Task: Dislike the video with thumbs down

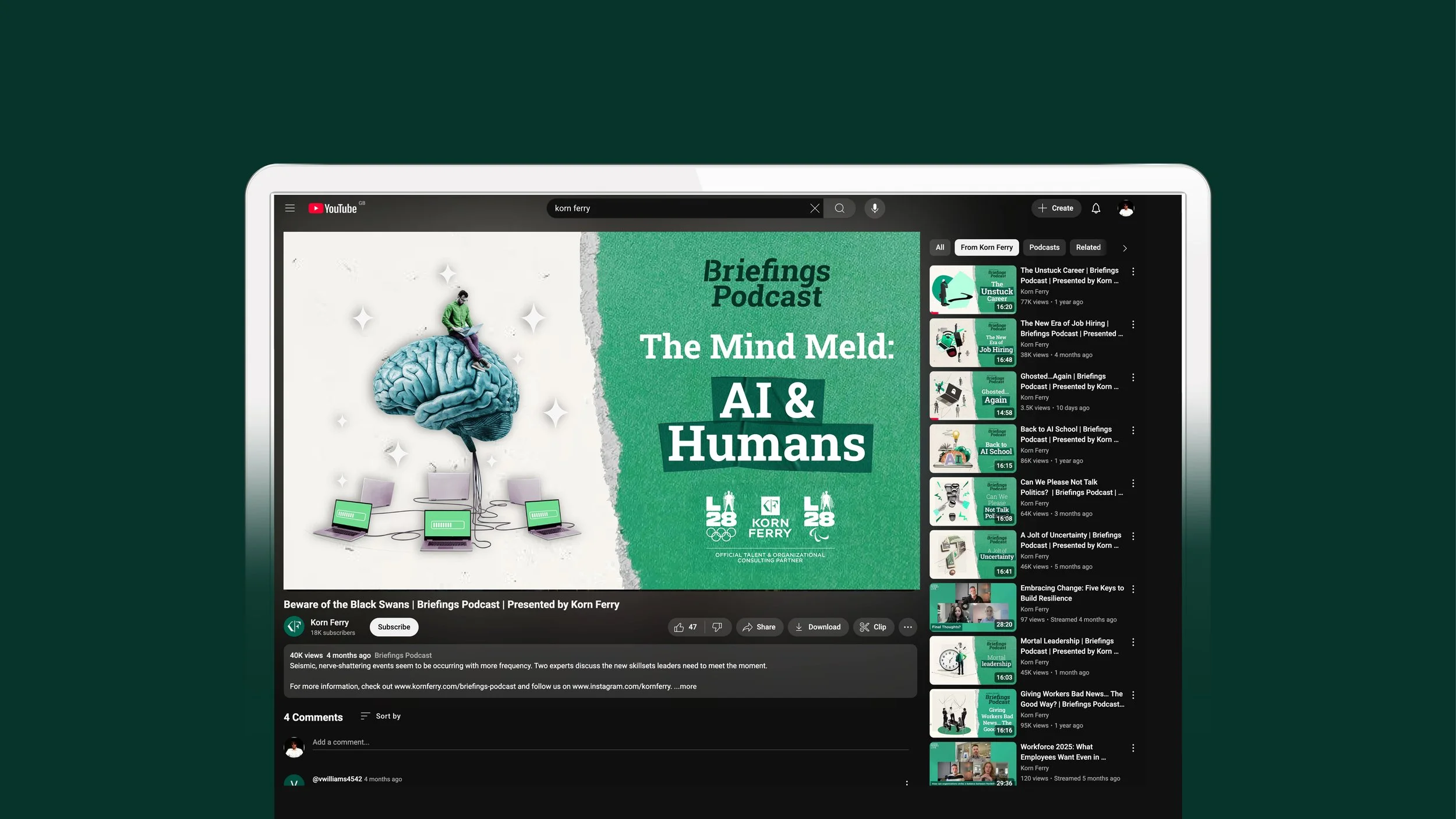Action: click(717, 627)
